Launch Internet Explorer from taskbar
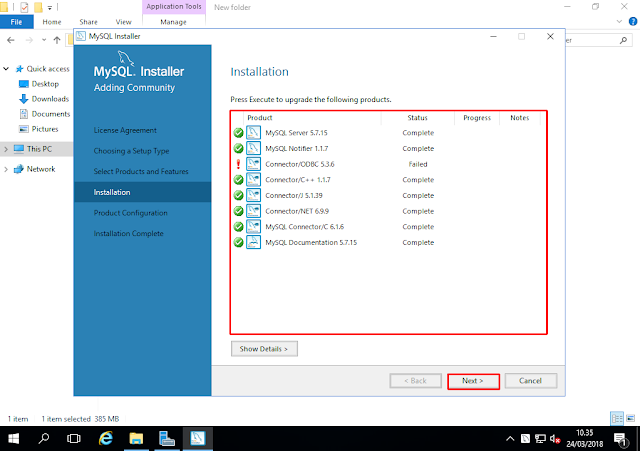Viewport: 640px width, 451px height. pos(106,439)
